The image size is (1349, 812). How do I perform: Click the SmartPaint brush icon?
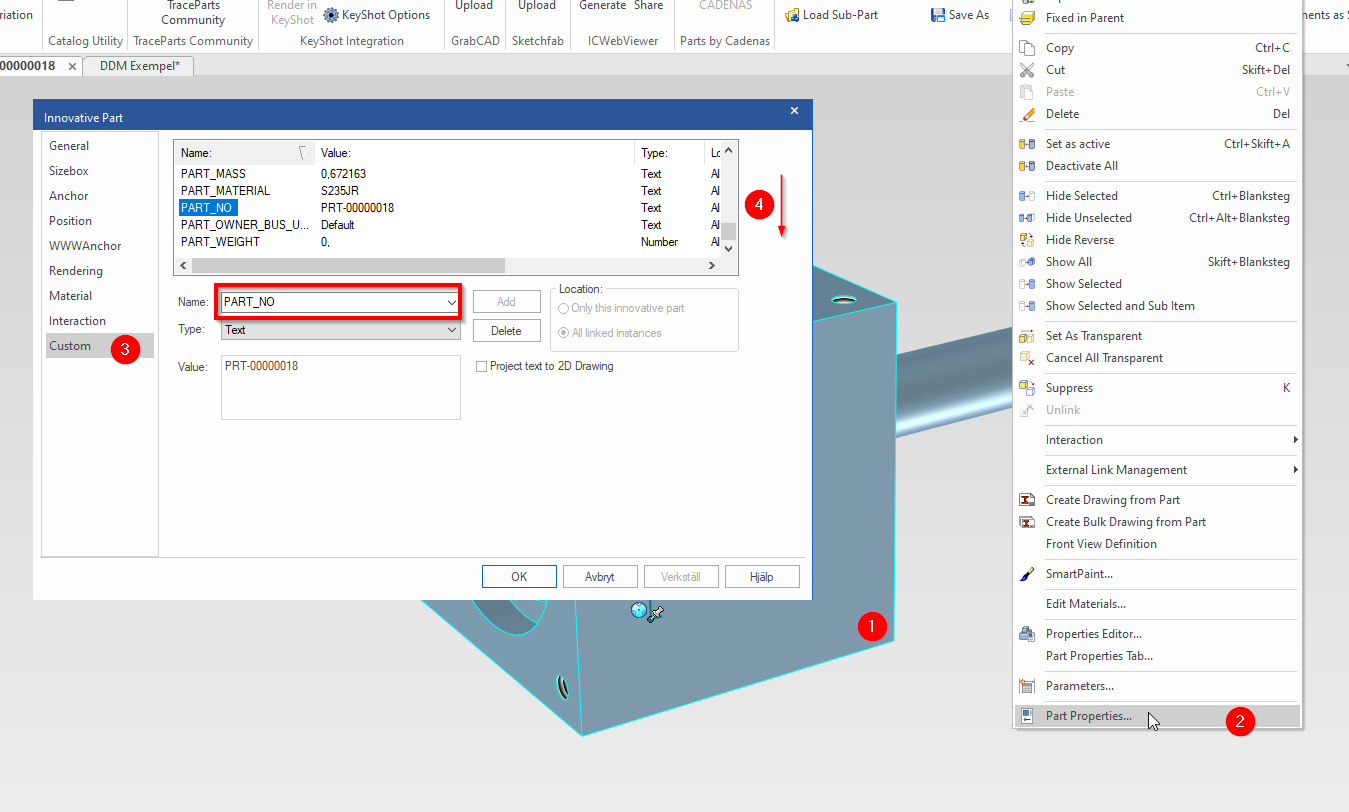point(1027,574)
